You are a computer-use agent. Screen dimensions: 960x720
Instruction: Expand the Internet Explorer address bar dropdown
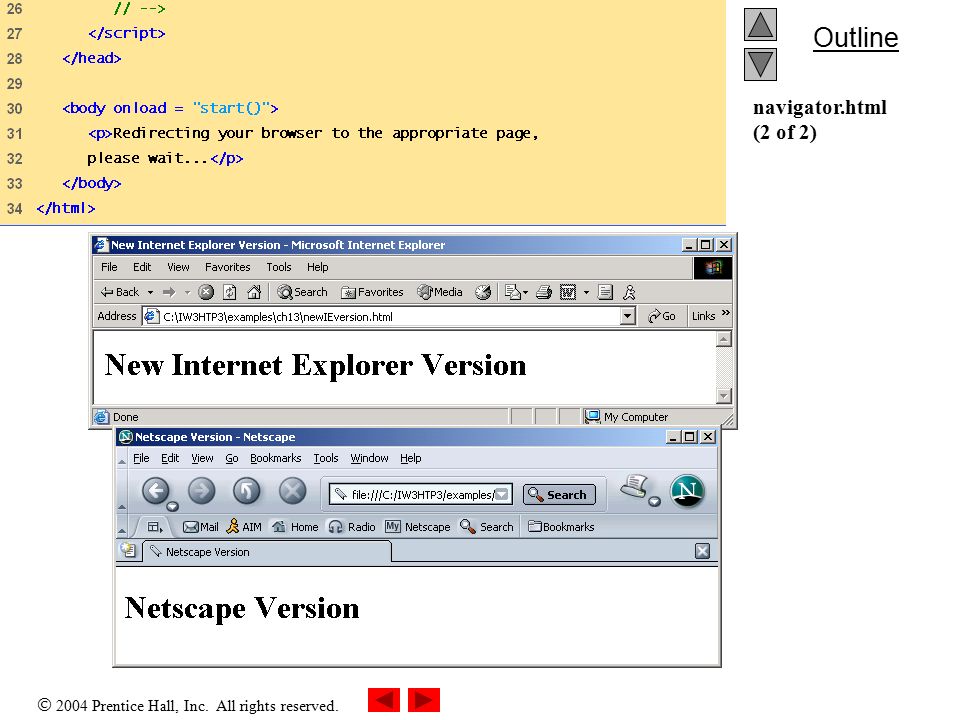click(627, 316)
